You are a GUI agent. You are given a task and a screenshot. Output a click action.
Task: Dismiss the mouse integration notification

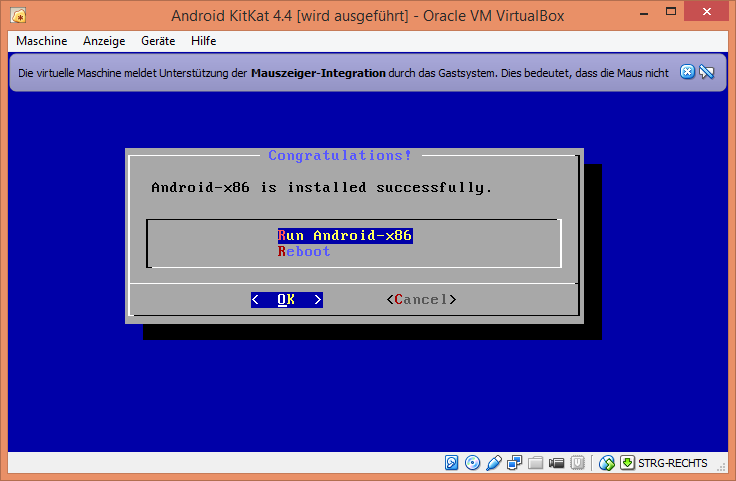click(x=687, y=72)
